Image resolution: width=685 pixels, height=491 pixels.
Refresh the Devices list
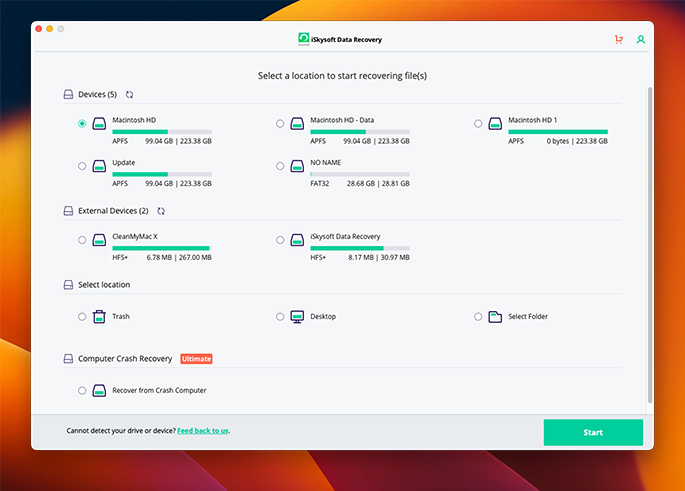pyautogui.click(x=129, y=95)
